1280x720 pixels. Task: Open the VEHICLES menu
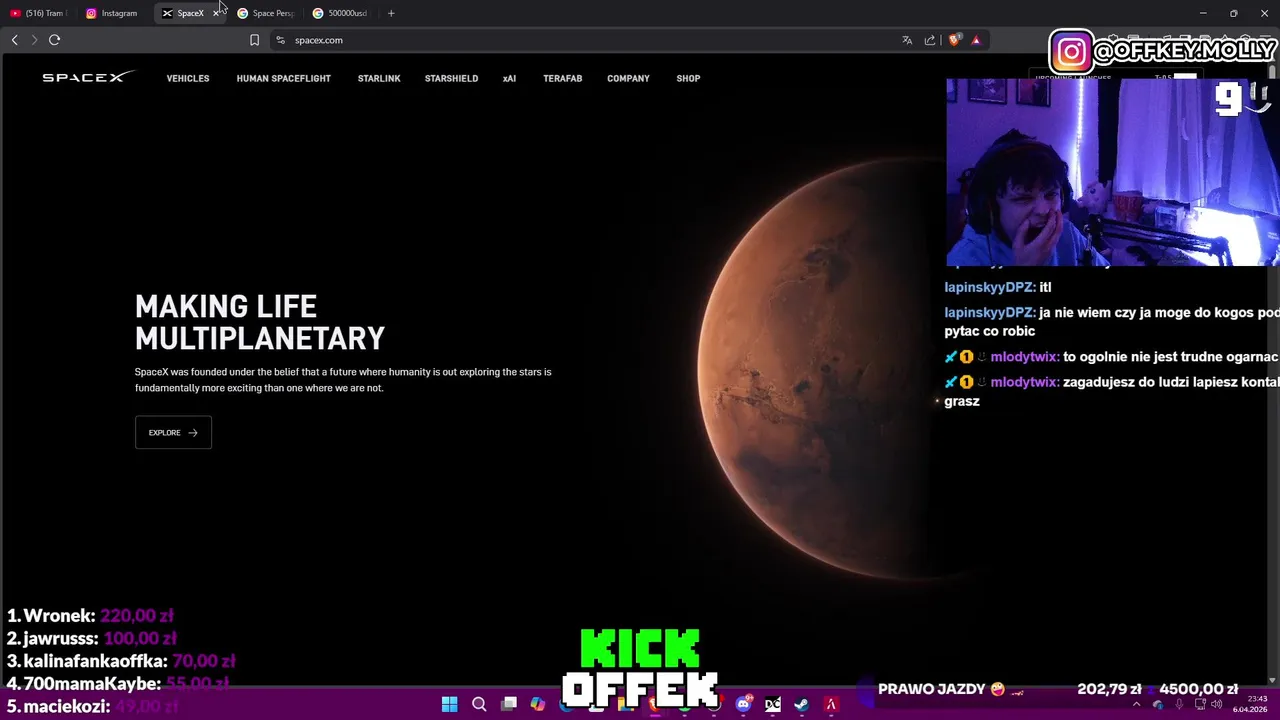tap(188, 78)
